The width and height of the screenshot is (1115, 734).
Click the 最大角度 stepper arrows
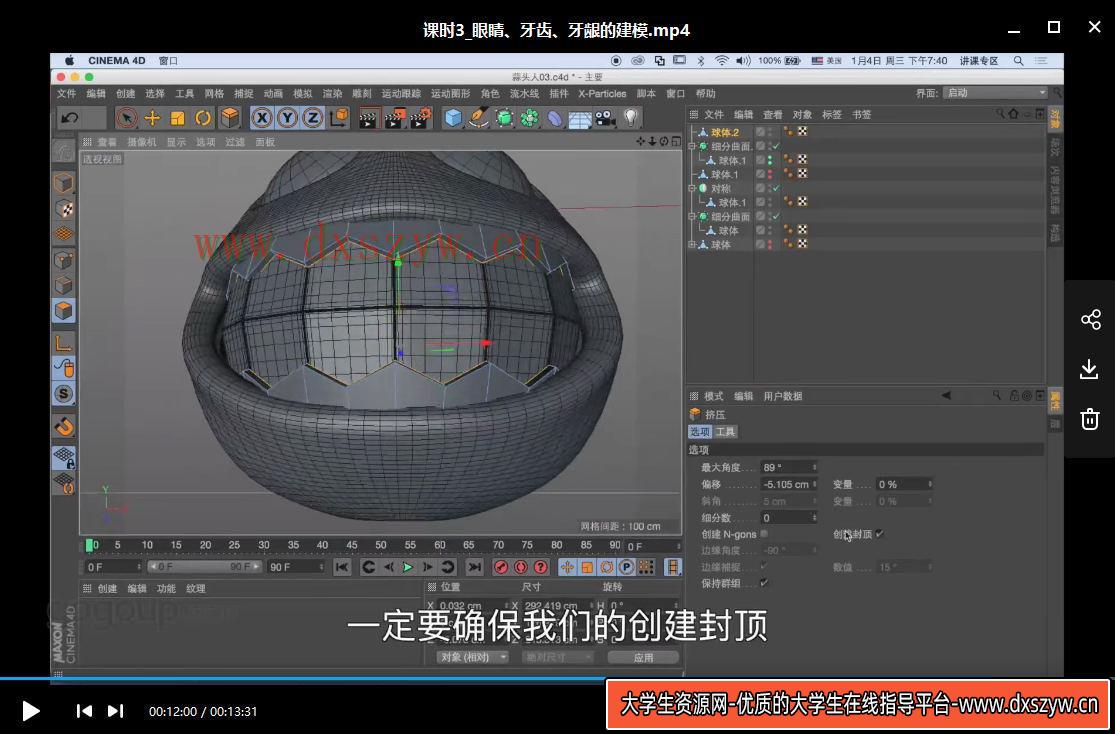coord(814,467)
